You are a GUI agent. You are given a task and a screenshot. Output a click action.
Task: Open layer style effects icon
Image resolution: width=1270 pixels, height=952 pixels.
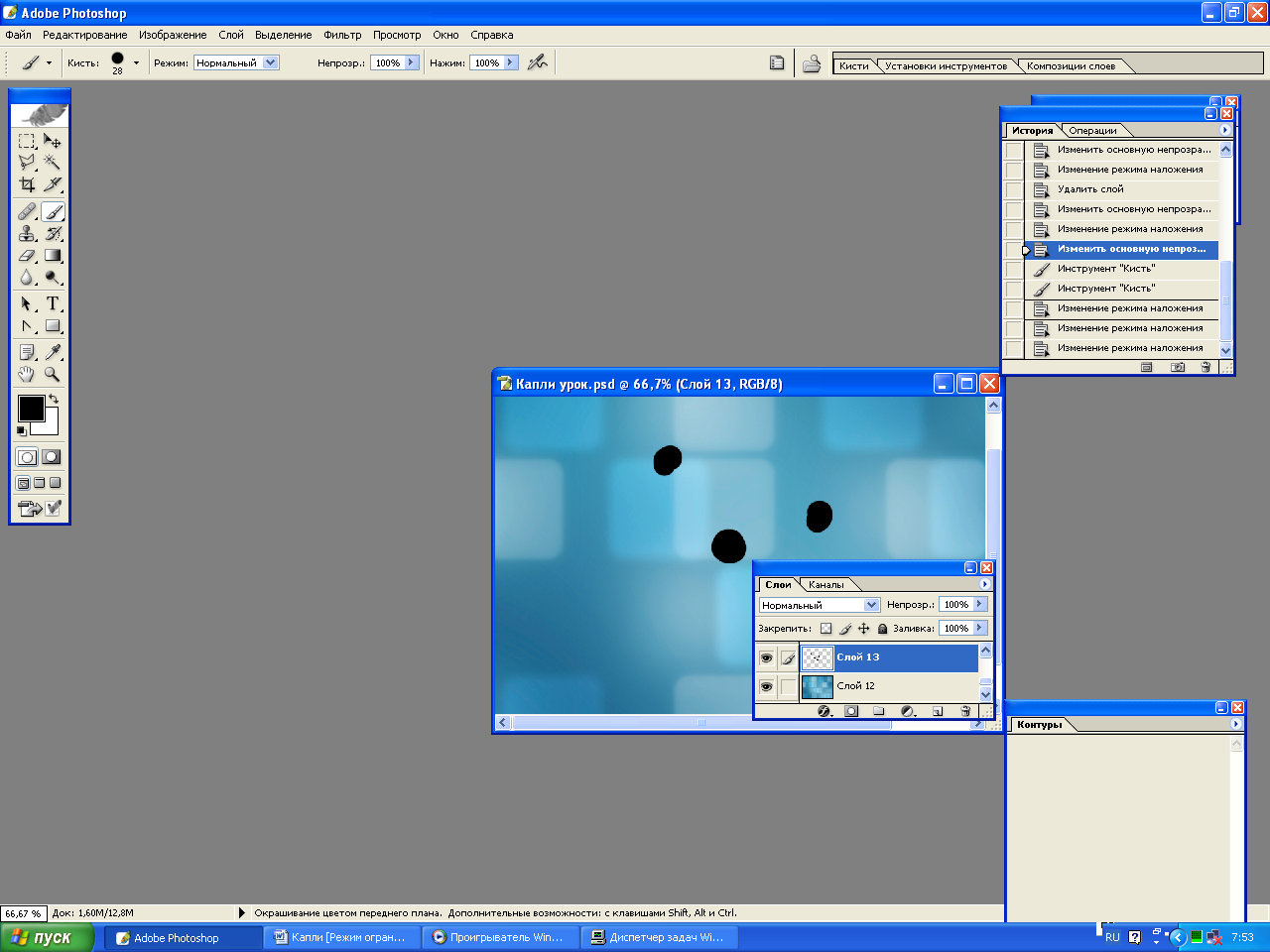click(x=824, y=711)
